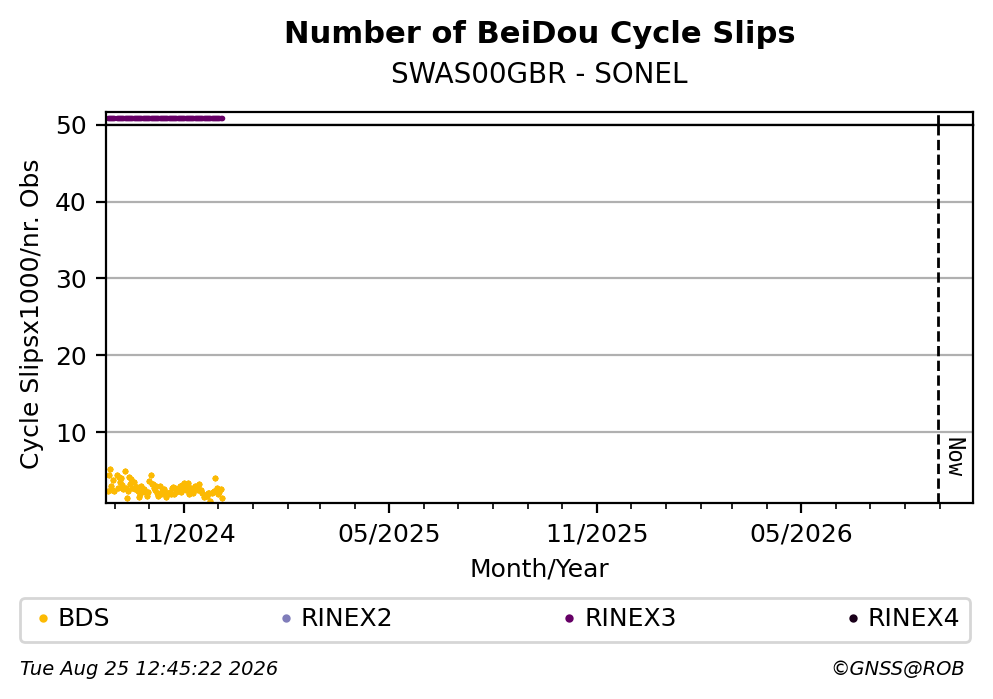Click the 11/2025 x-axis tick label
Image resolution: width=993 pixels, height=699 pixels.
tap(597, 534)
